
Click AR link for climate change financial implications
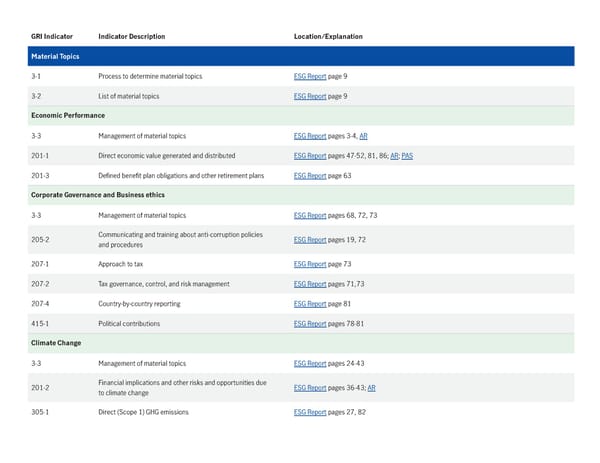pyautogui.click(x=371, y=388)
